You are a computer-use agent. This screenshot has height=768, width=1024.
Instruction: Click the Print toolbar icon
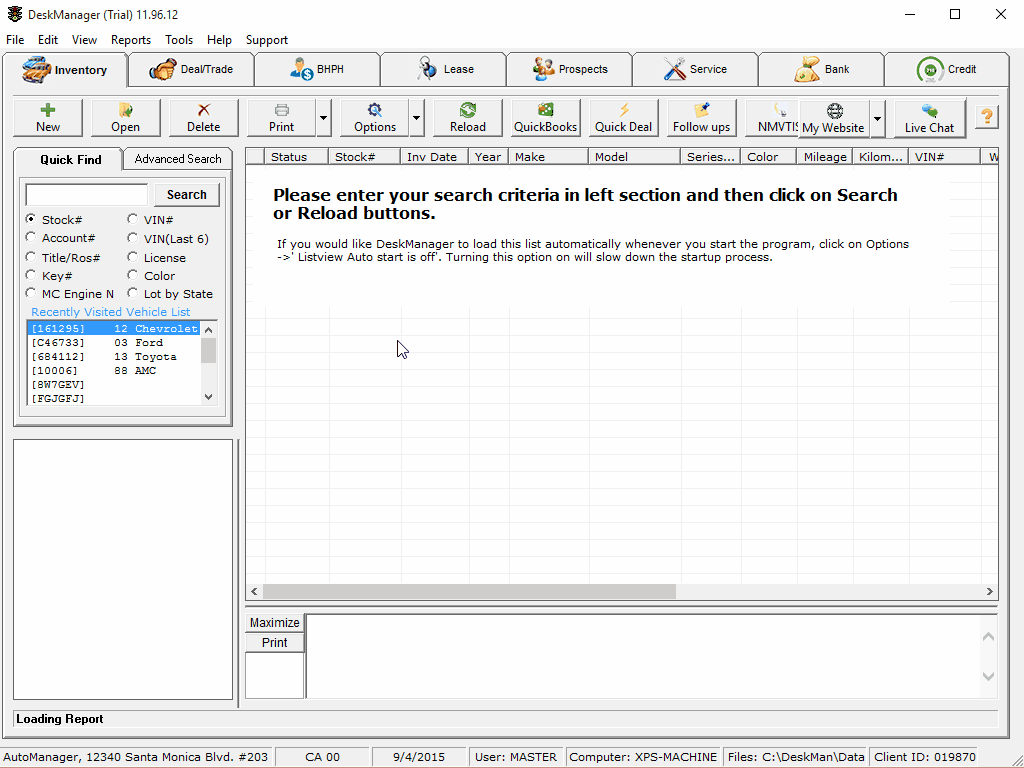(281, 118)
